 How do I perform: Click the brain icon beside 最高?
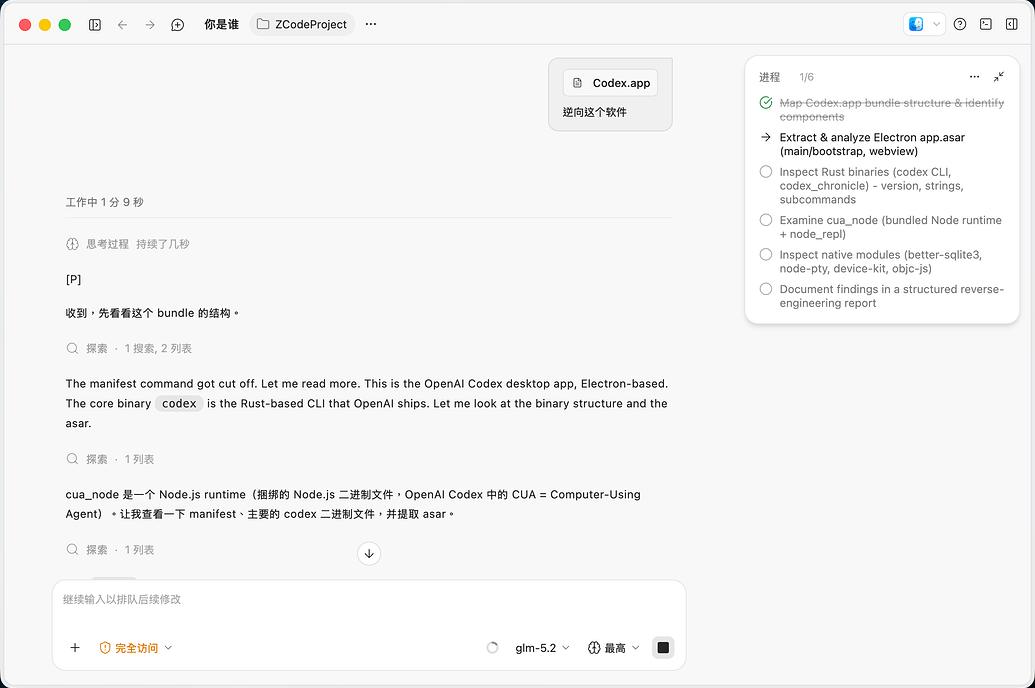(594, 648)
